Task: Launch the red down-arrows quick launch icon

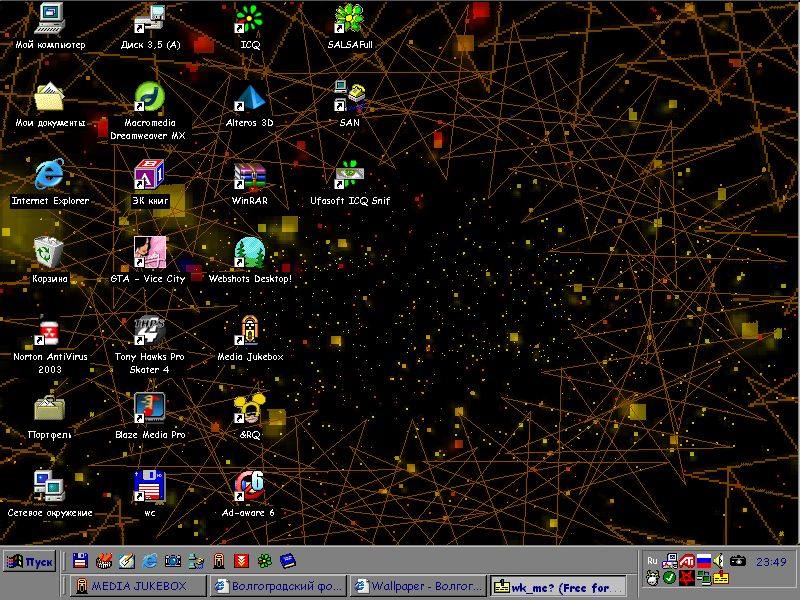Action: pyautogui.click(x=241, y=561)
